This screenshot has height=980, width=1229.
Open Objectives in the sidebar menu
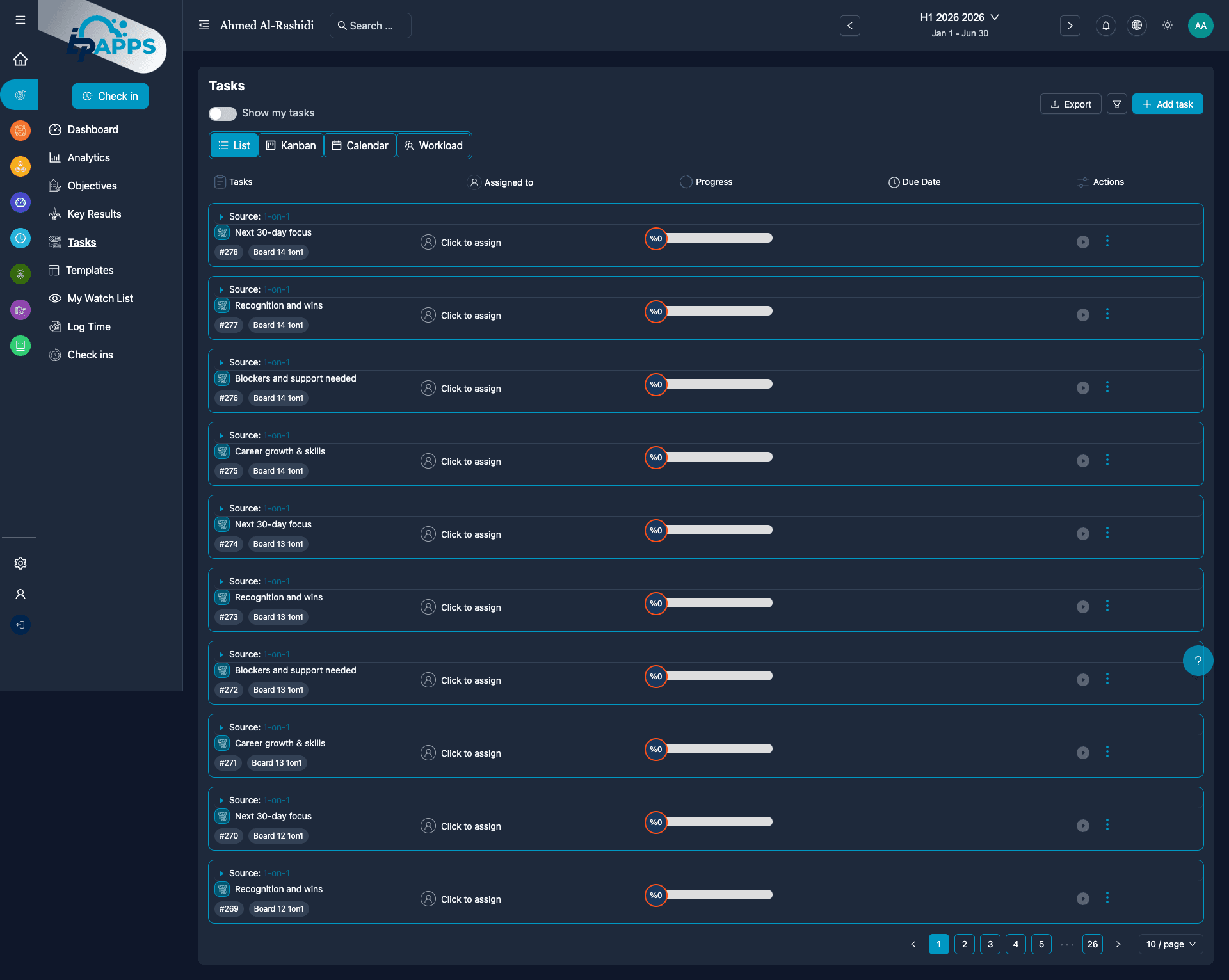pyautogui.click(x=92, y=186)
